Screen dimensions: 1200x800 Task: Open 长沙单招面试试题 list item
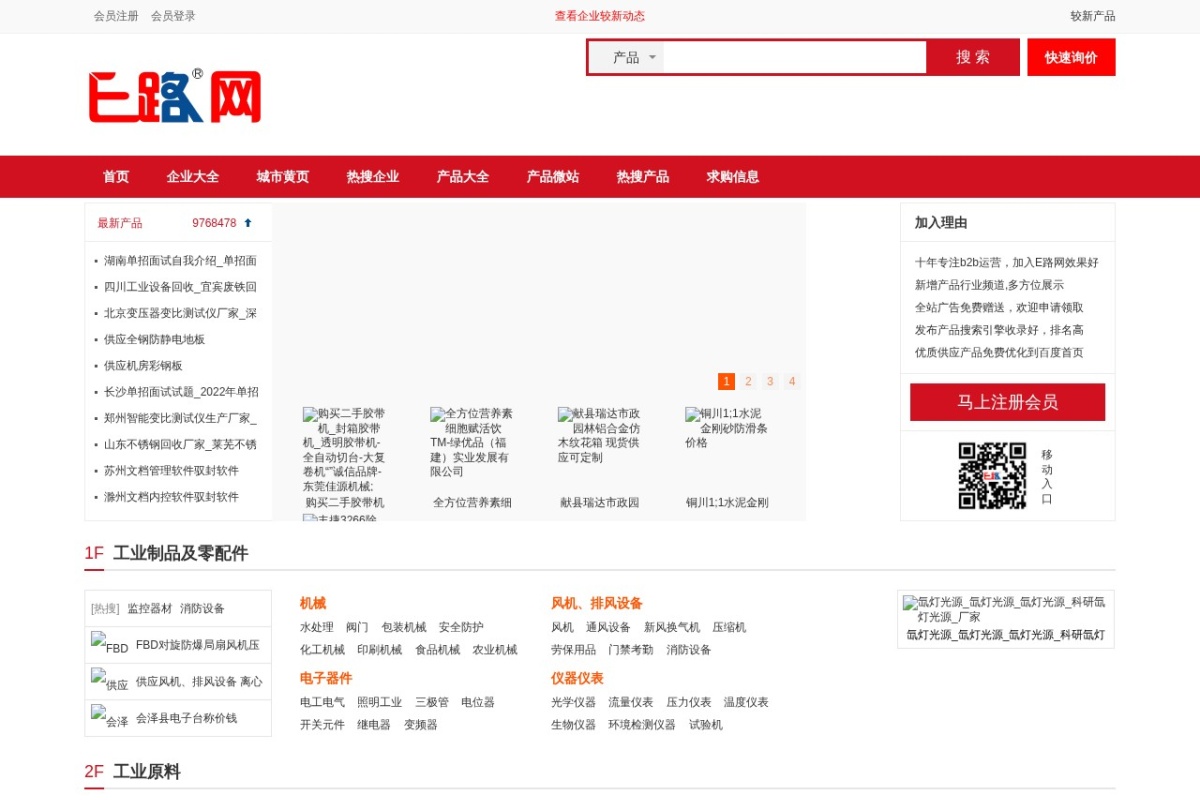click(181, 392)
